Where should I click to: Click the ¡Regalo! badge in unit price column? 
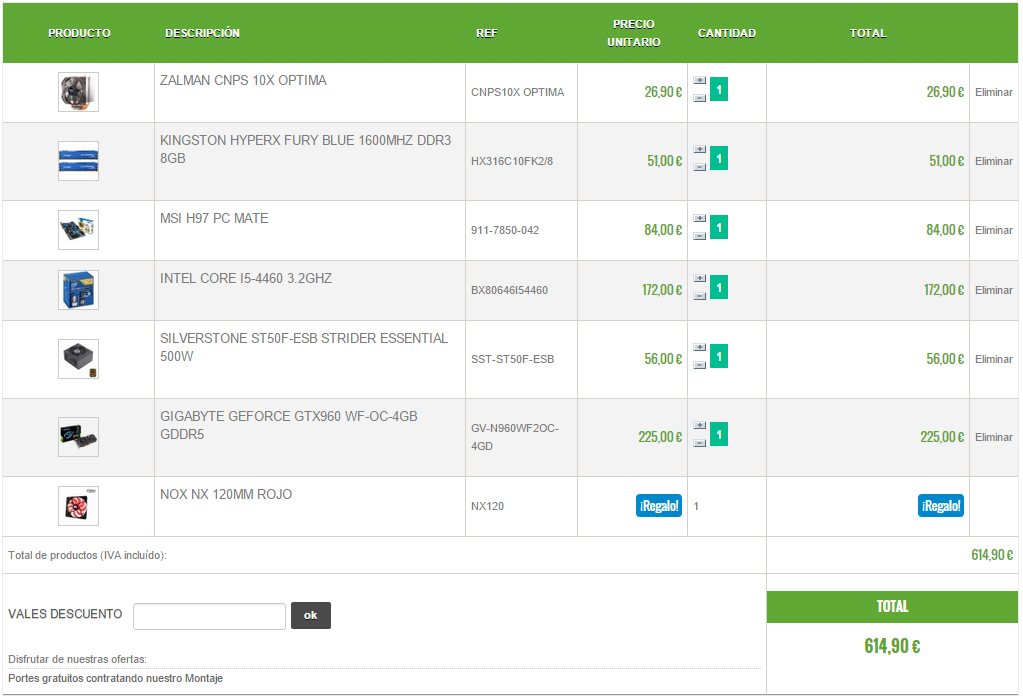pos(659,506)
